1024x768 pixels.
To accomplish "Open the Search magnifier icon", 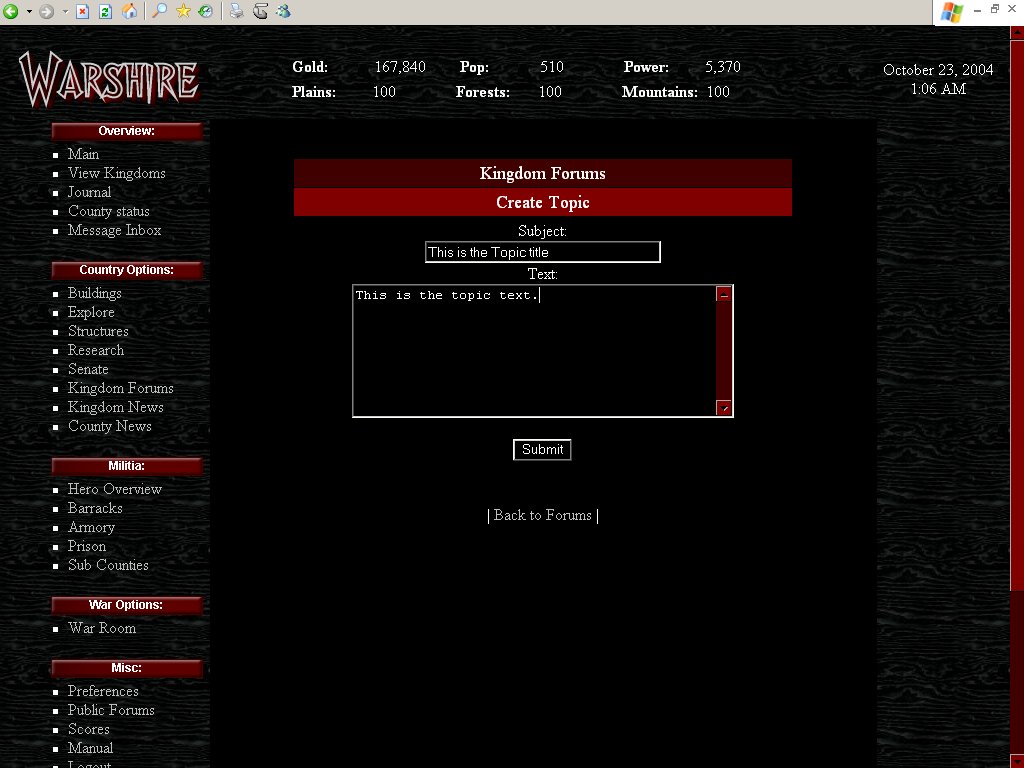I will point(160,12).
